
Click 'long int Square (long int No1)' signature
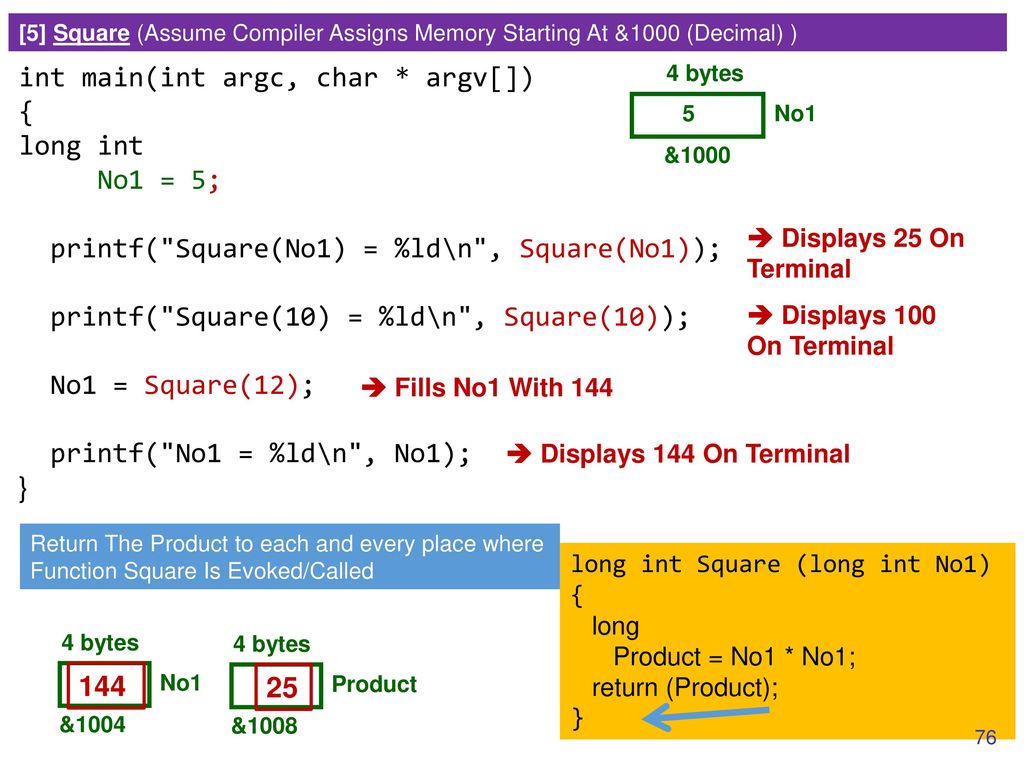pyautogui.click(x=780, y=564)
